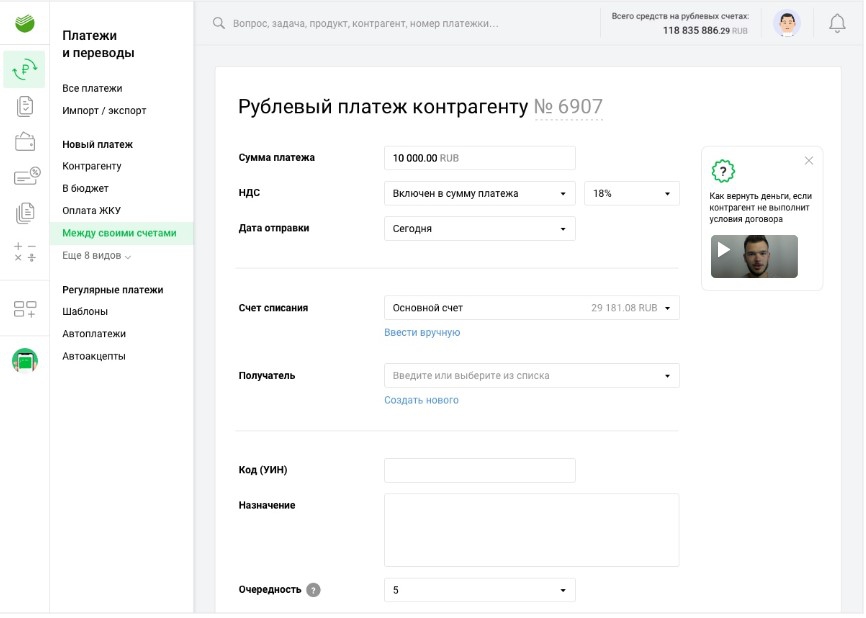Click the Ввести вручную link
Viewport: 866px width, 618px height.
pyautogui.click(x=422, y=333)
